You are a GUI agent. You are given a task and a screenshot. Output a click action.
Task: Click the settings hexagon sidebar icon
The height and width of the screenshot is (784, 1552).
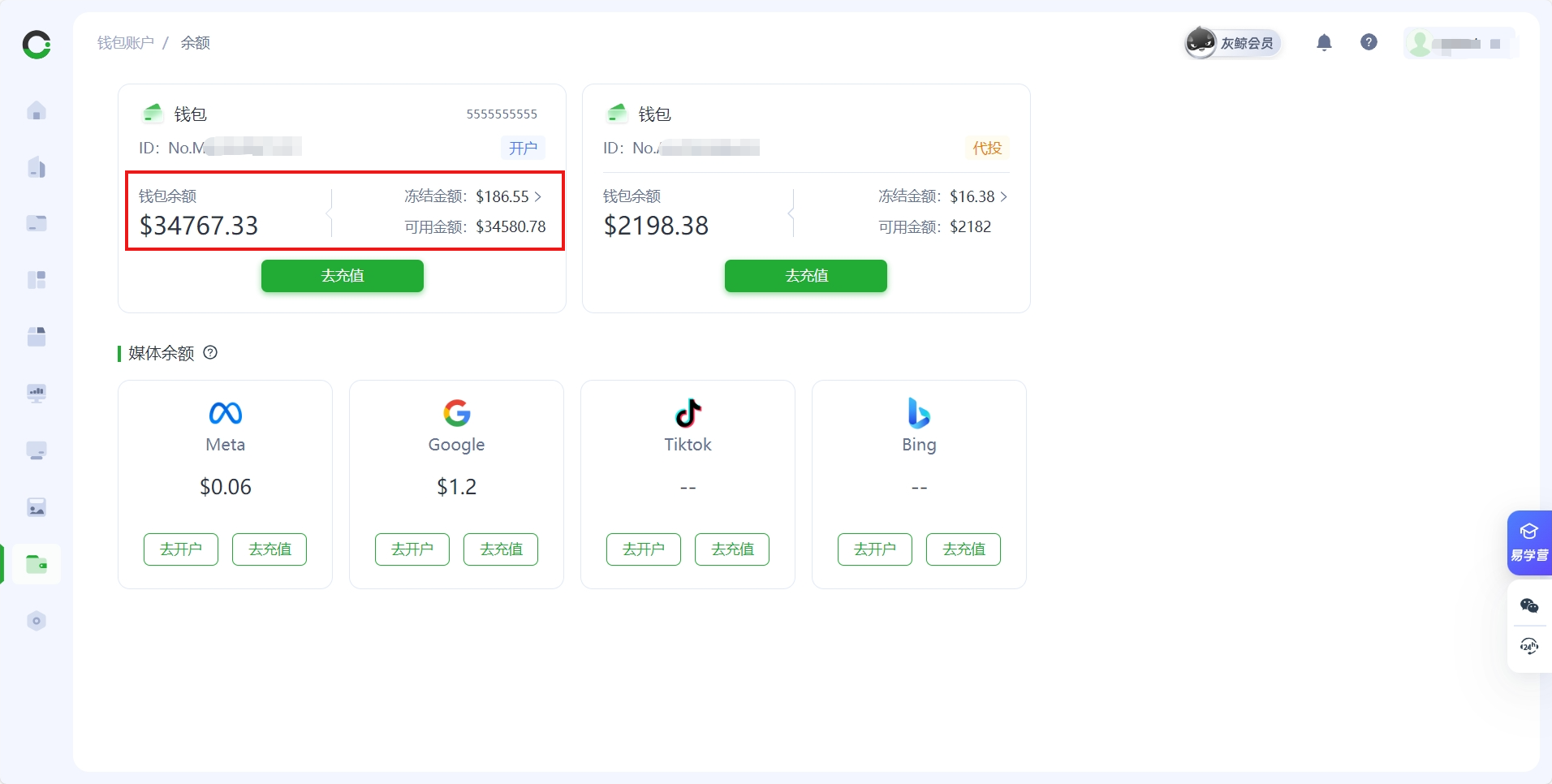click(x=37, y=621)
